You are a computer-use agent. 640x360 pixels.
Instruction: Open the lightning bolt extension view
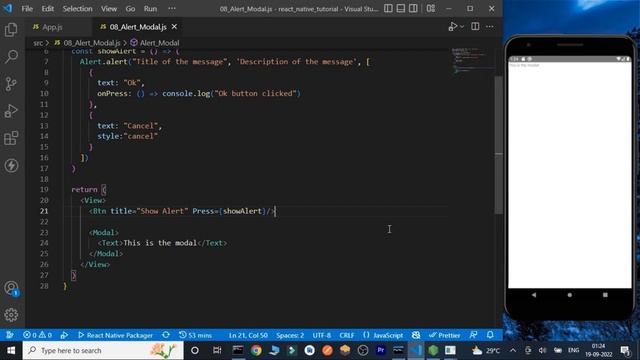tap(11, 165)
